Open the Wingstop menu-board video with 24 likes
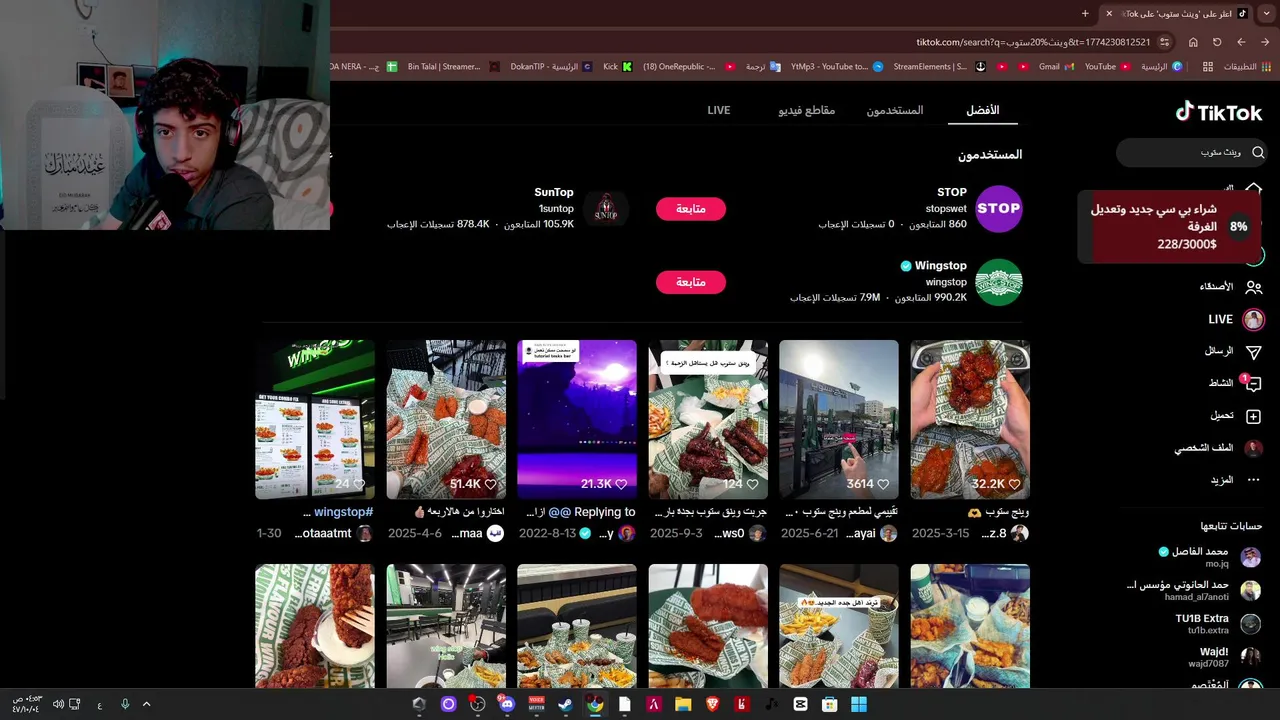Image resolution: width=1280 pixels, height=720 pixels. 315,419
